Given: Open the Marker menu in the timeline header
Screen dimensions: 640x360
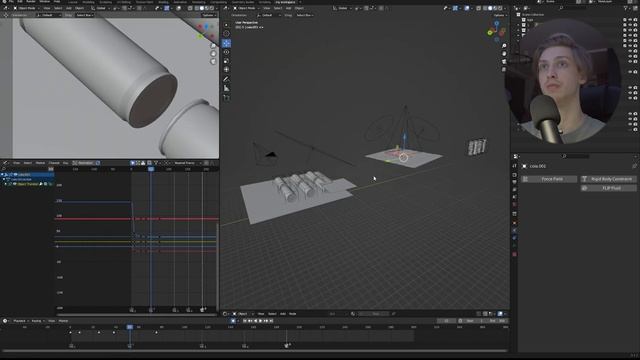Looking at the screenshot, I should 63,321.
